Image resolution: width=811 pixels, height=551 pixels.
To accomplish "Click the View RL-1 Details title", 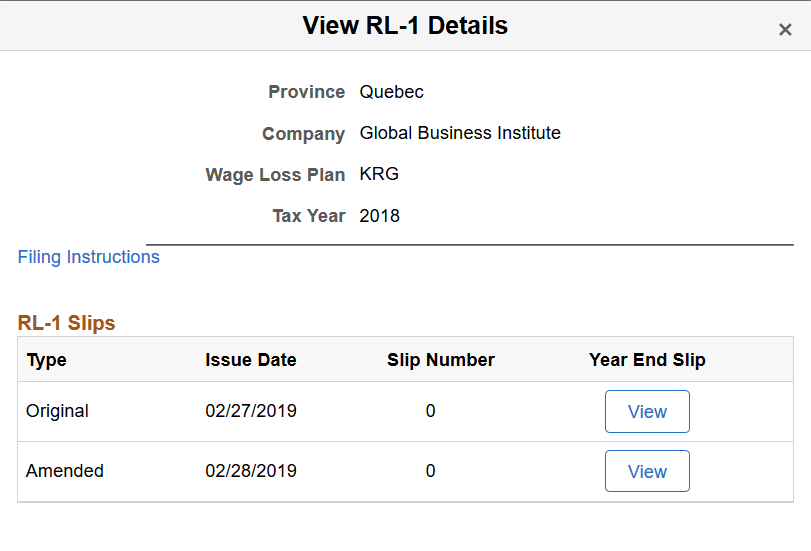I will click(x=405, y=26).
